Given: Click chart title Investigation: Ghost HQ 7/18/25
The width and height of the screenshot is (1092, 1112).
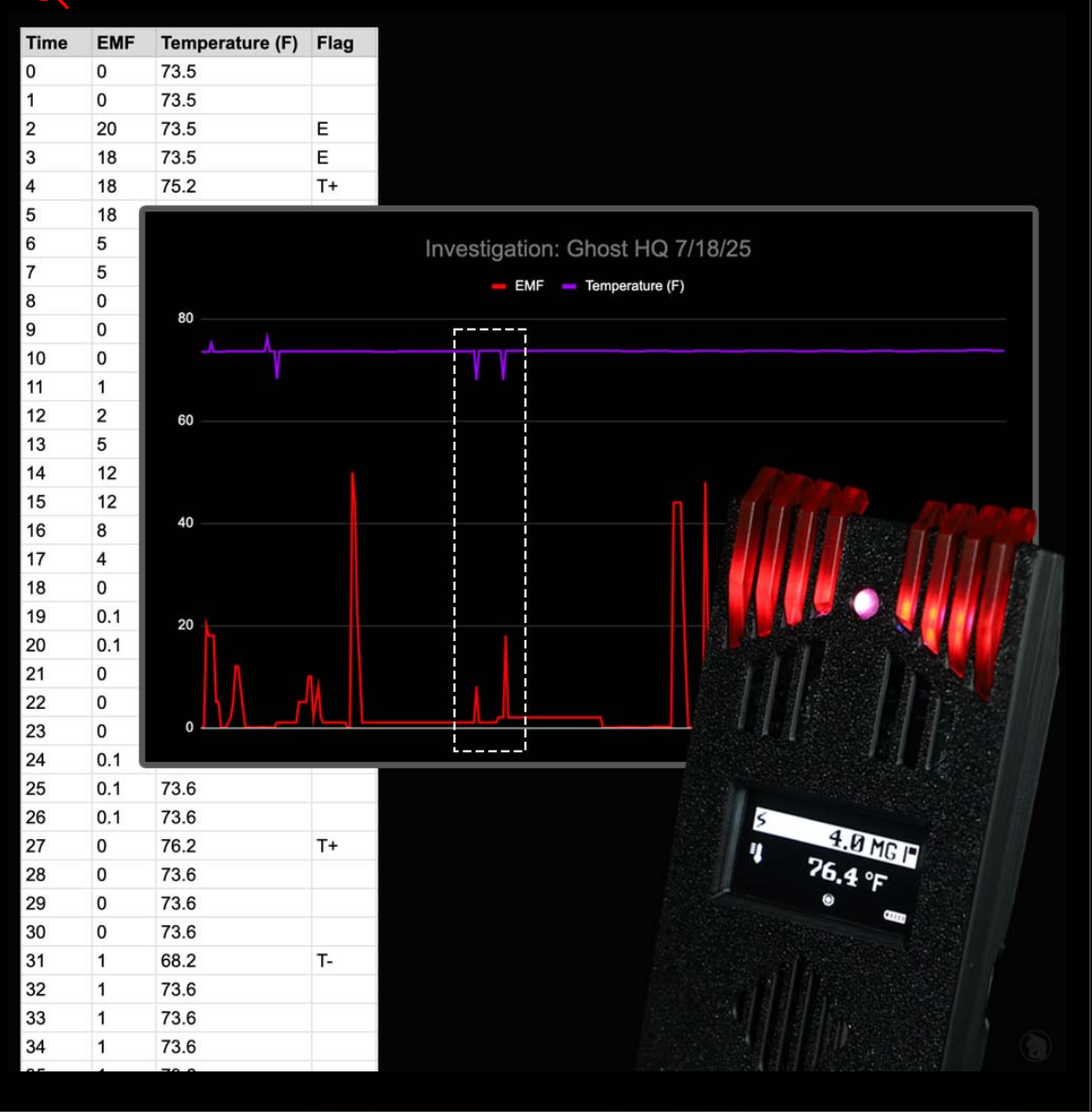Looking at the screenshot, I should (x=588, y=249).
